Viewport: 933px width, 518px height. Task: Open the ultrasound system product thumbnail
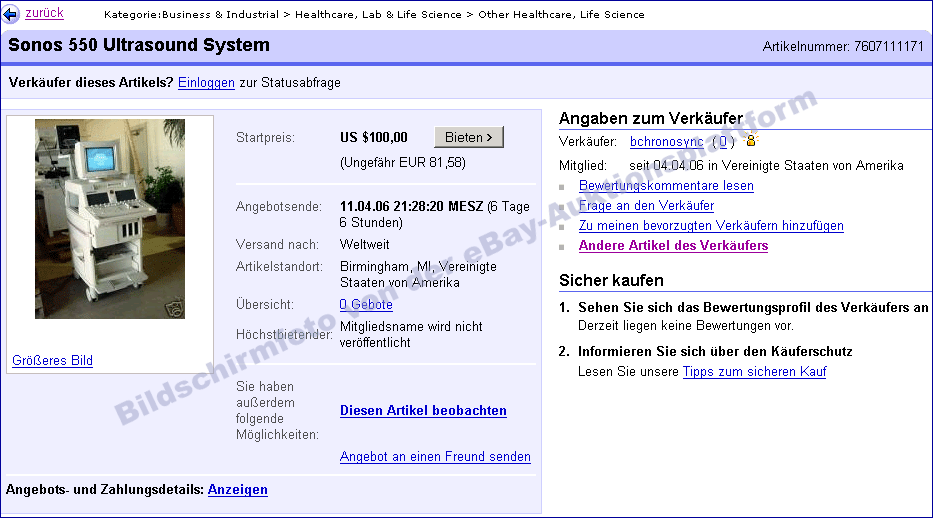pyautogui.click(x=109, y=219)
